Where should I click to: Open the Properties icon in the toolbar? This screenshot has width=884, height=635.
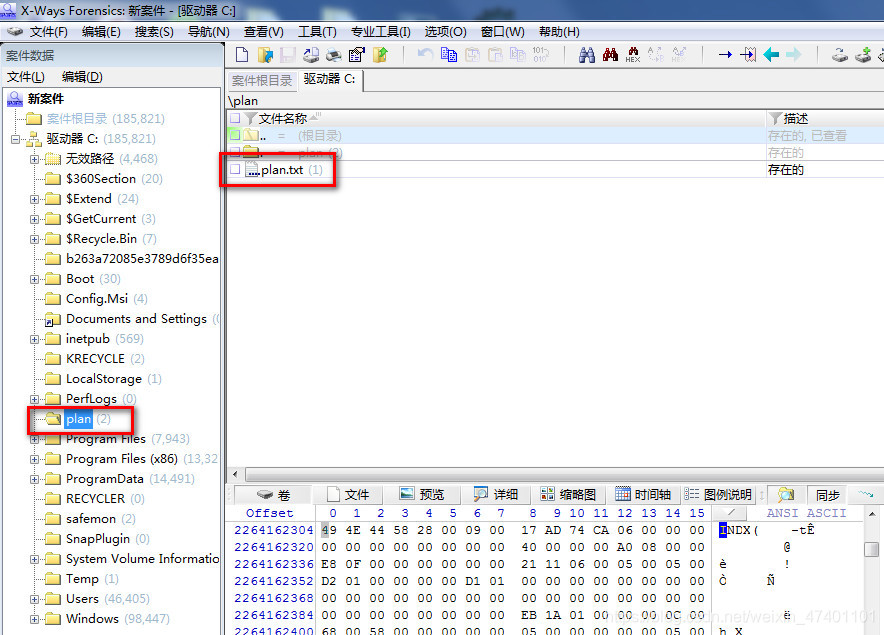tap(356, 55)
